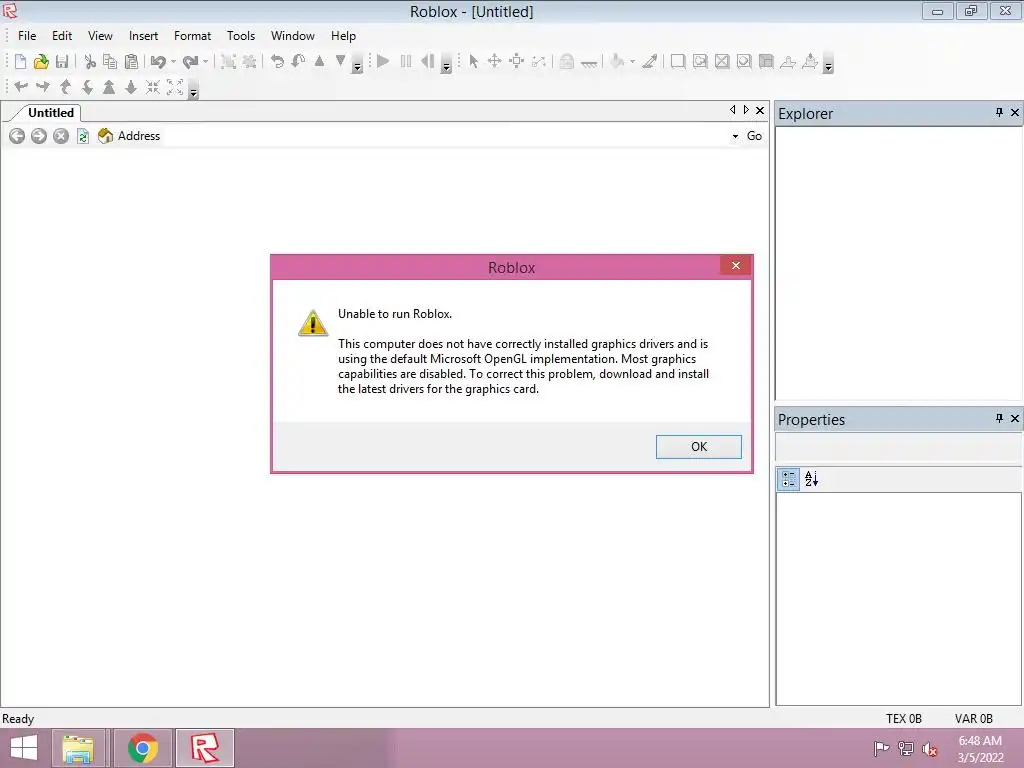The height and width of the screenshot is (768, 1024).
Task: Click the Ungroup objects icon
Action: click(x=249, y=61)
